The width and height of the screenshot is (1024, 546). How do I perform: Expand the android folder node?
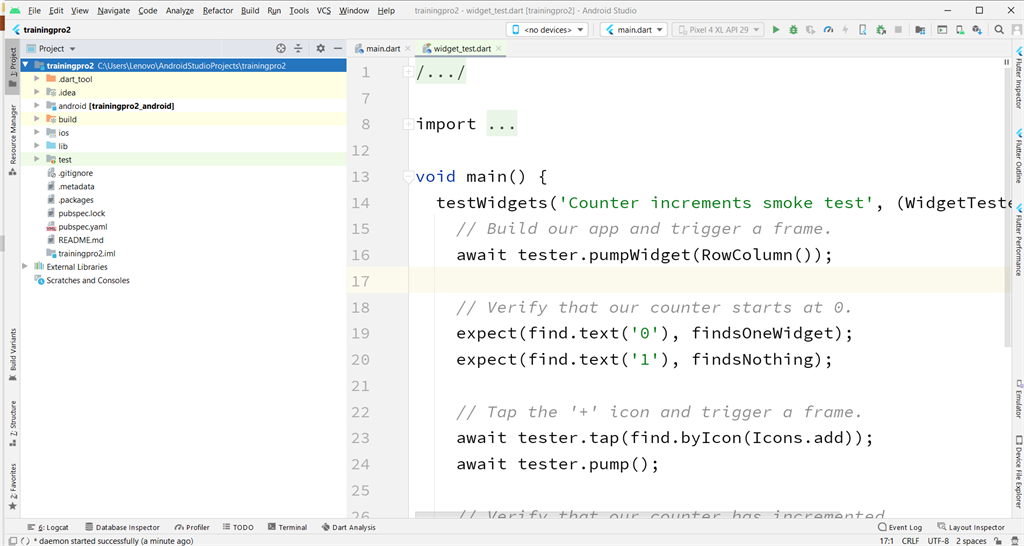coord(37,106)
